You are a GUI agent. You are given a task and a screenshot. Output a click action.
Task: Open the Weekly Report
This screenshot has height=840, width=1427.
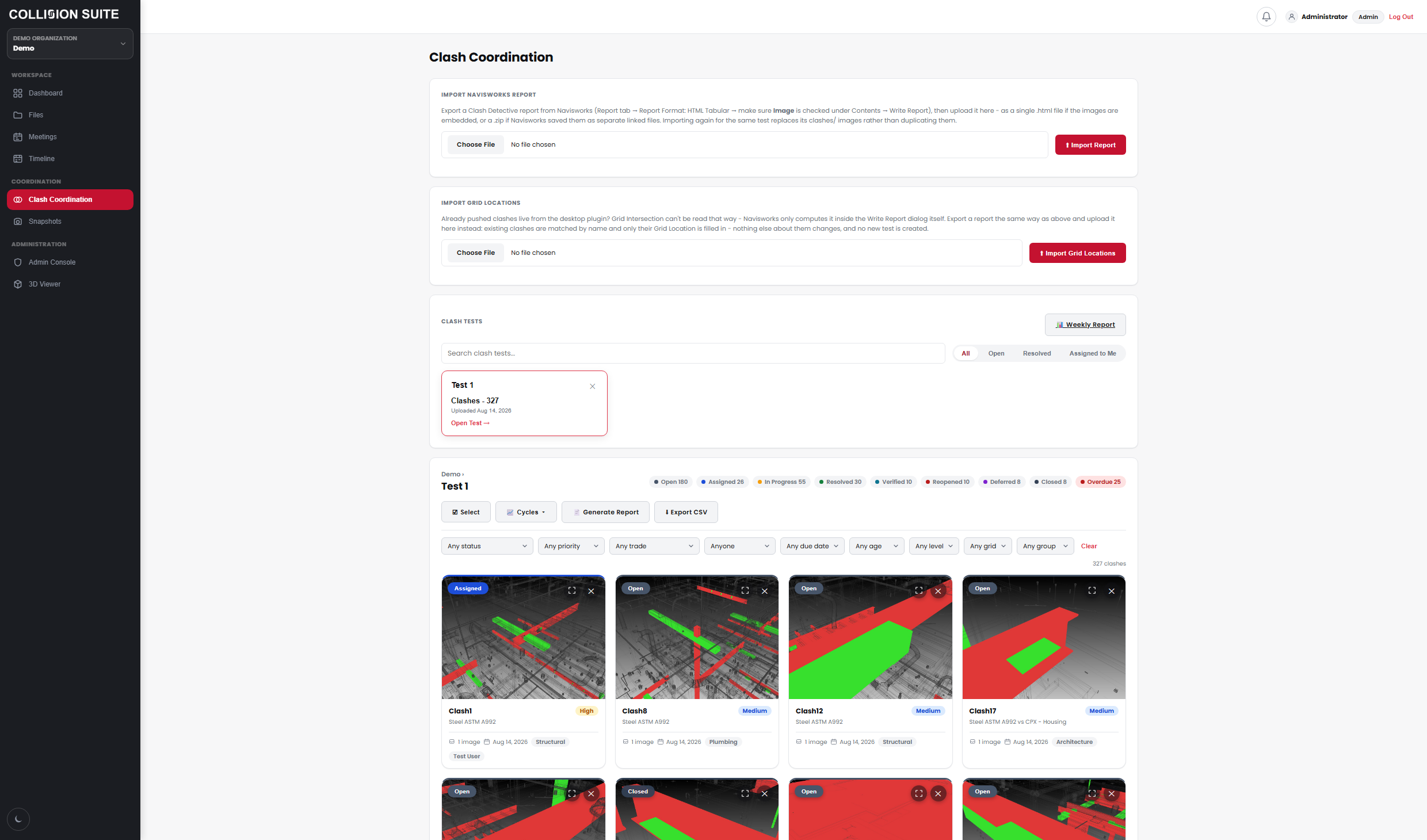tap(1085, 324)
